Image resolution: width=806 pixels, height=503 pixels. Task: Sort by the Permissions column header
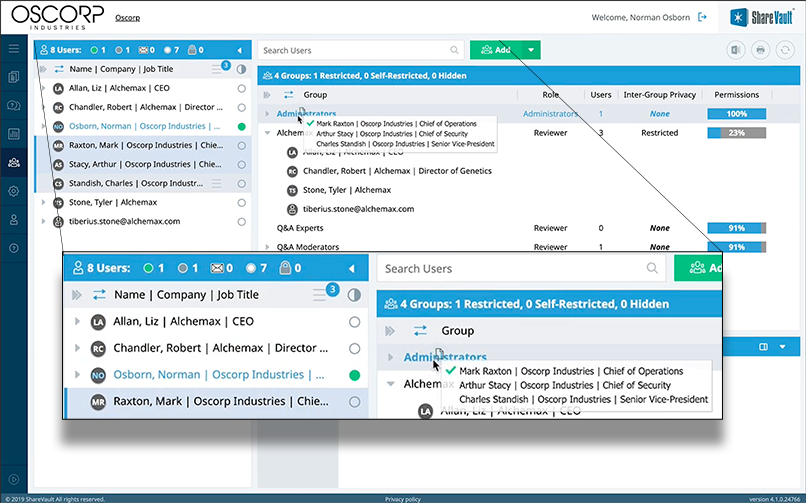pyautogui.click(x=737, y=95)
